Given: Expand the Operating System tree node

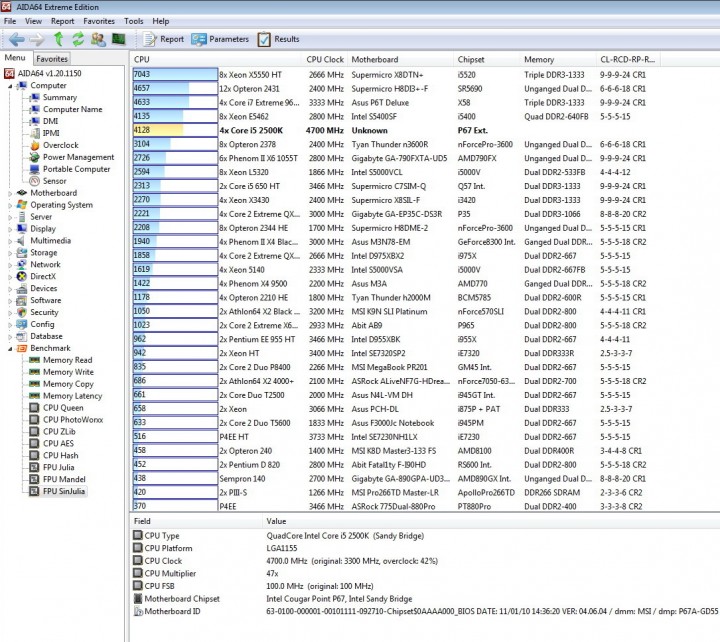Looking at the screenshot, I should 10,205.
